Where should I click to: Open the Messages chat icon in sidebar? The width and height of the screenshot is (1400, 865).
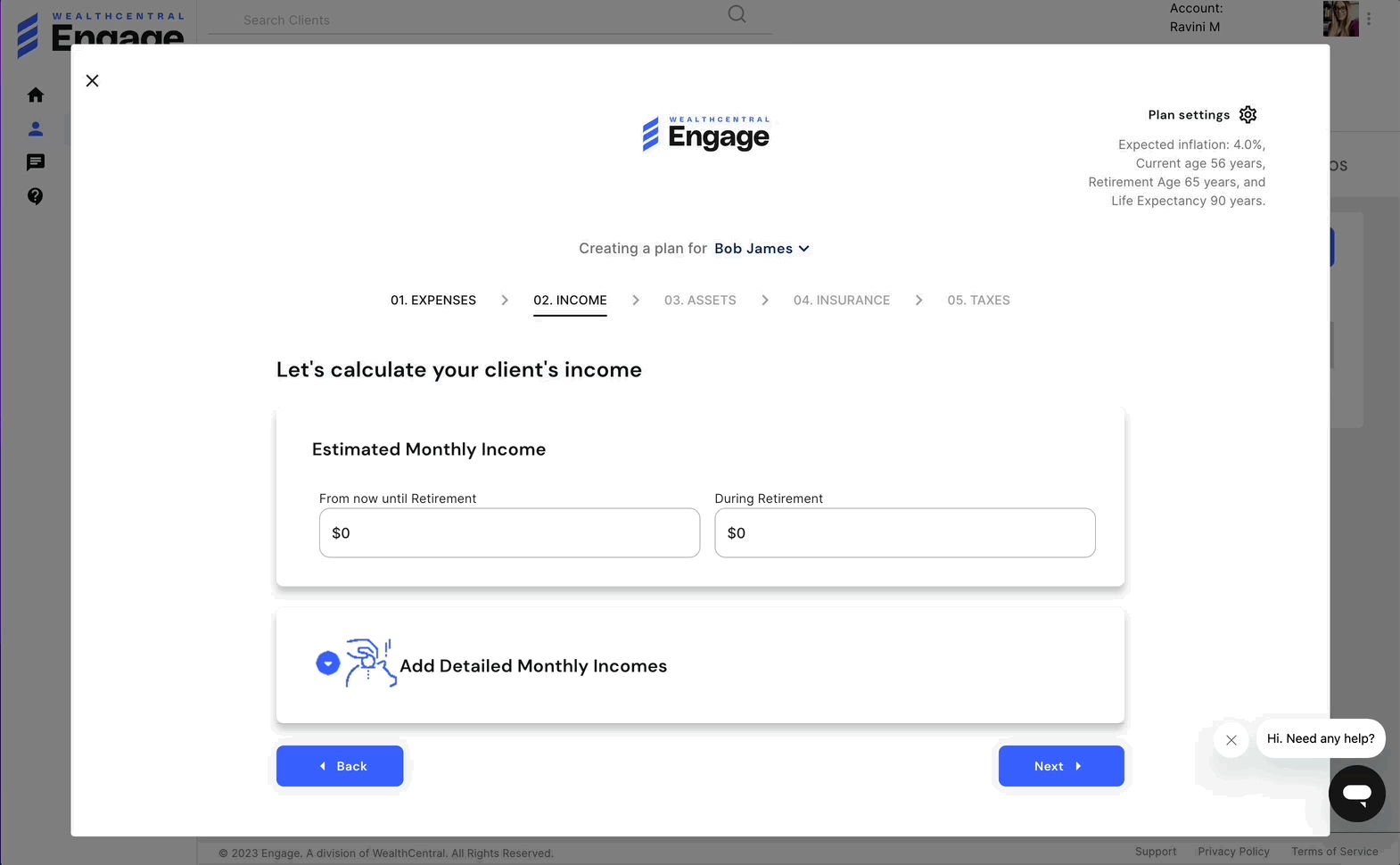[36, 162]
